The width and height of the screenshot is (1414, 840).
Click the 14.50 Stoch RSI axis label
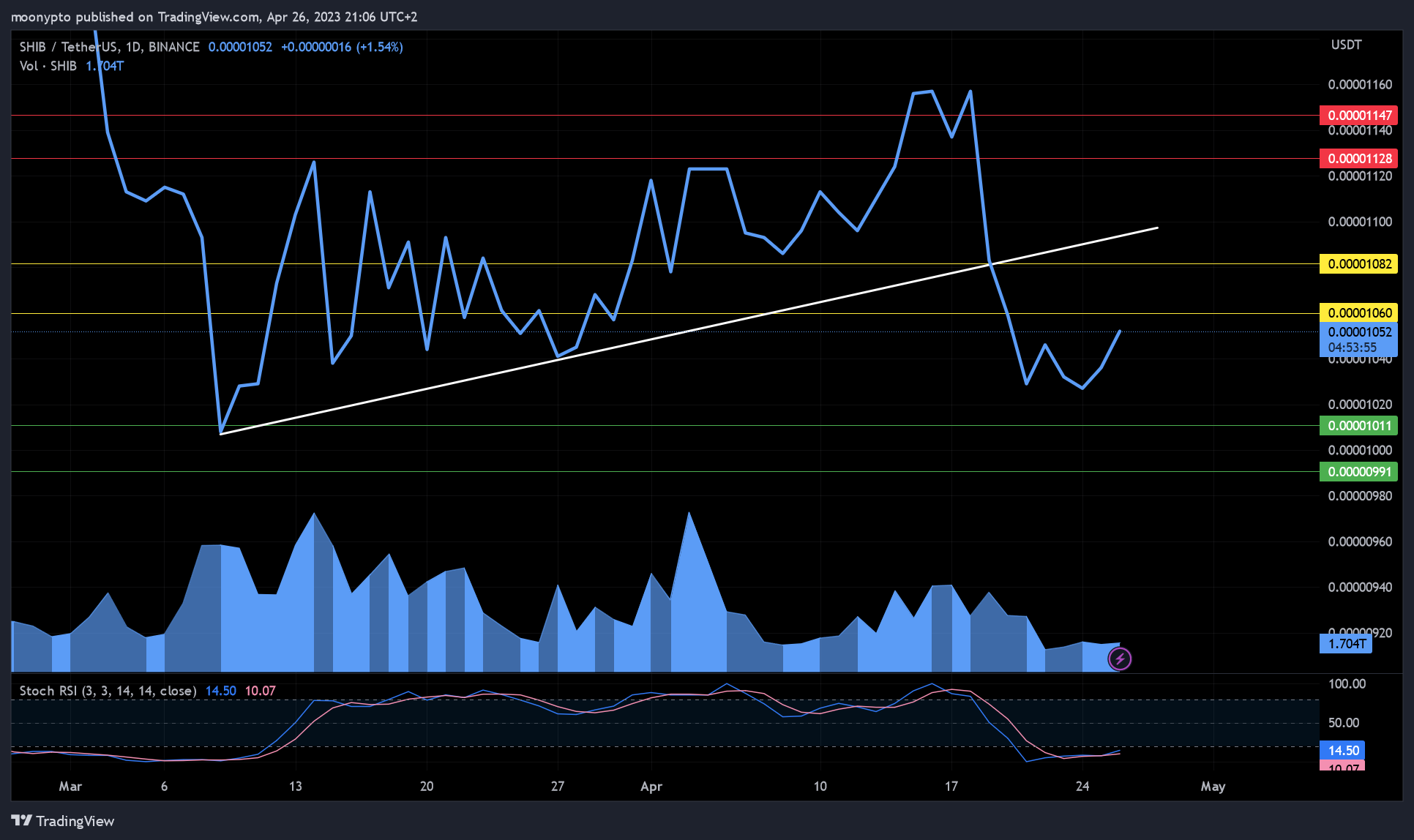[x=1343, y=751]
